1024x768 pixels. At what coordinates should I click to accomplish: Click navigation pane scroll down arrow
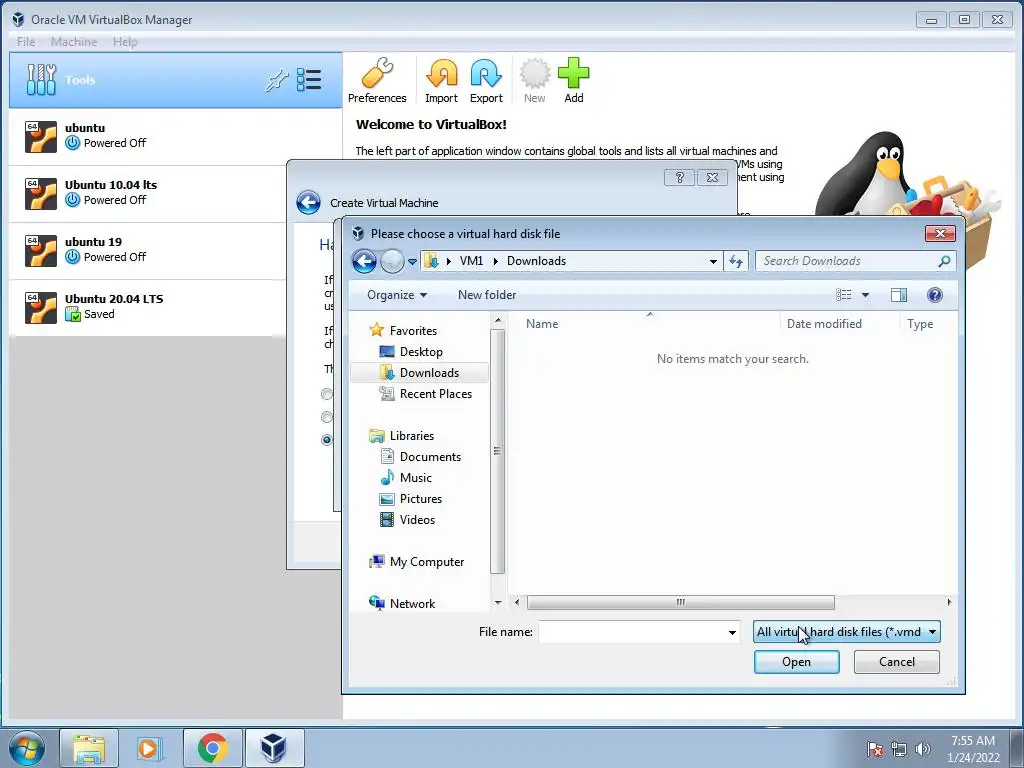pos(498,602)
